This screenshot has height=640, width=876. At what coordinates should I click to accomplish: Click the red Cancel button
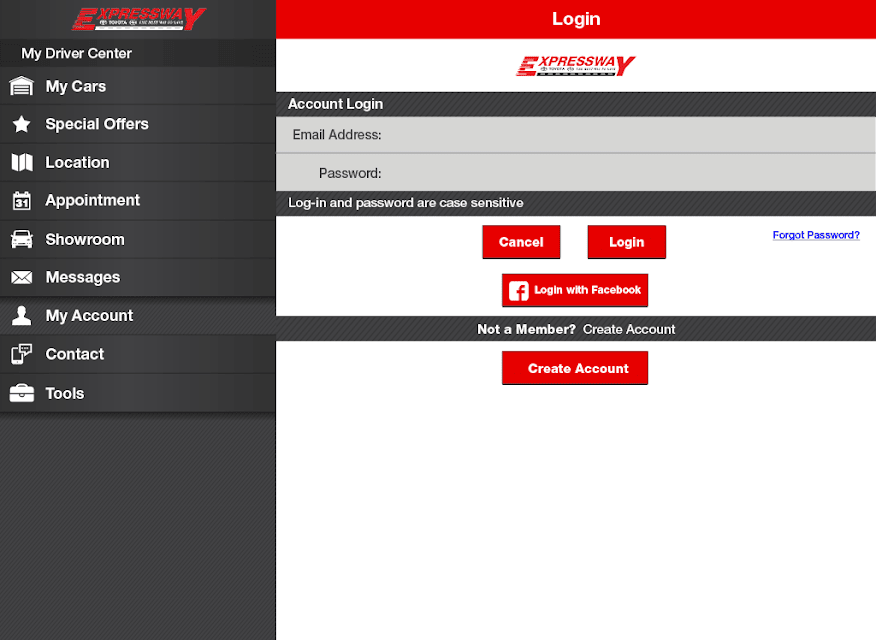coord(521,242)
